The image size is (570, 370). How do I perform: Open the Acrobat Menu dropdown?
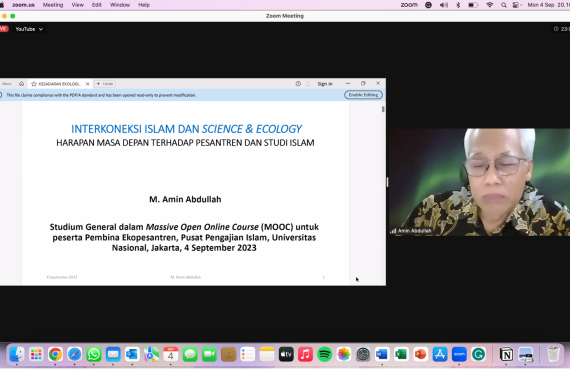(x=7, y=84)
